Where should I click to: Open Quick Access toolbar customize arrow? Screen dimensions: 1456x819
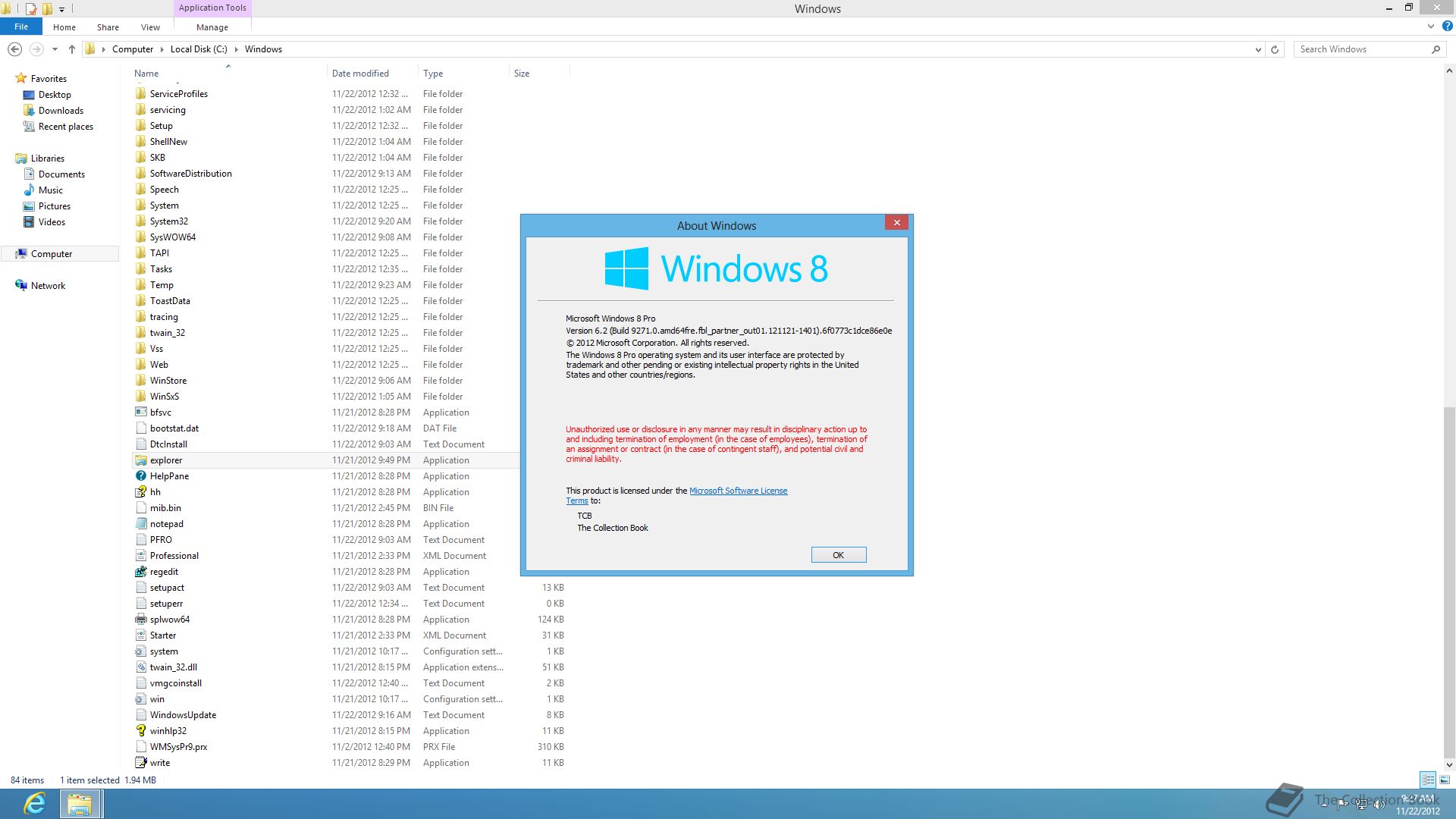[62, 9]
